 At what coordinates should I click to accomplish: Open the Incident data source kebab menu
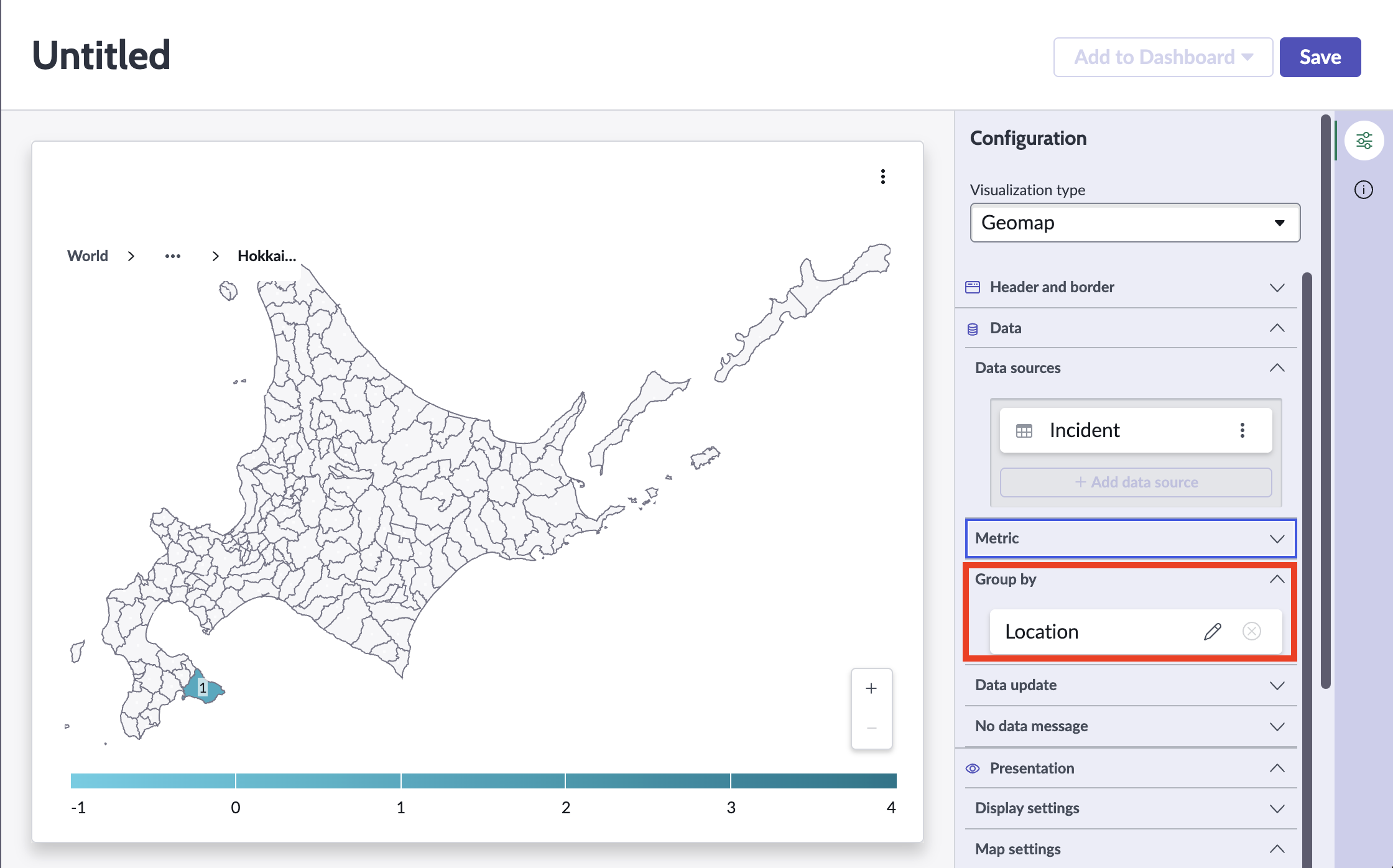click(1243, 430)
